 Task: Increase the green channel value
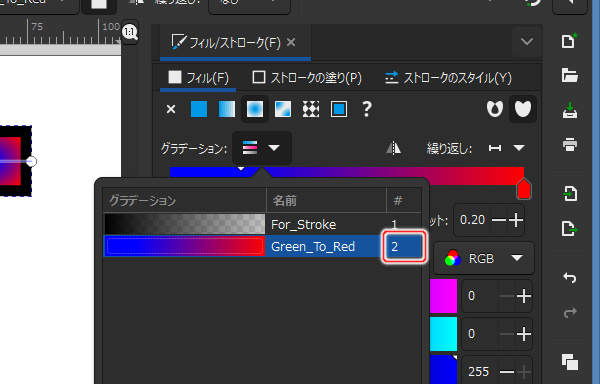[x=524, y=334]
